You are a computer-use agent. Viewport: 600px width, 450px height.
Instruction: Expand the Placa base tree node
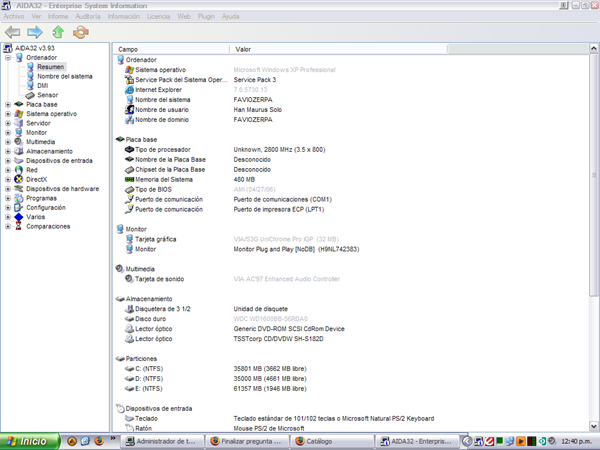[8, 104]
